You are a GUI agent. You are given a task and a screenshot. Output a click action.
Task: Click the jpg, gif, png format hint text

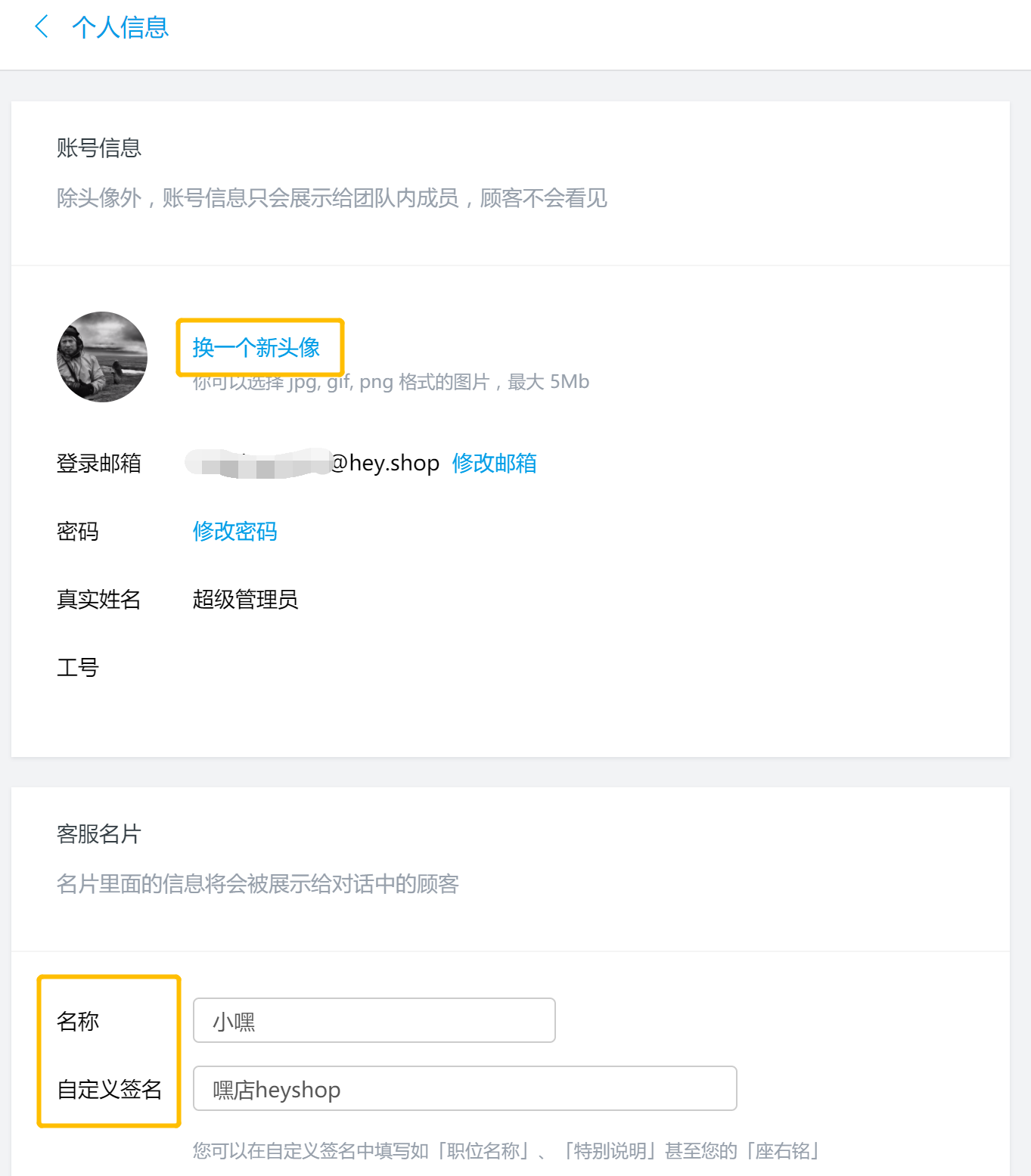[x=390, y=382]
